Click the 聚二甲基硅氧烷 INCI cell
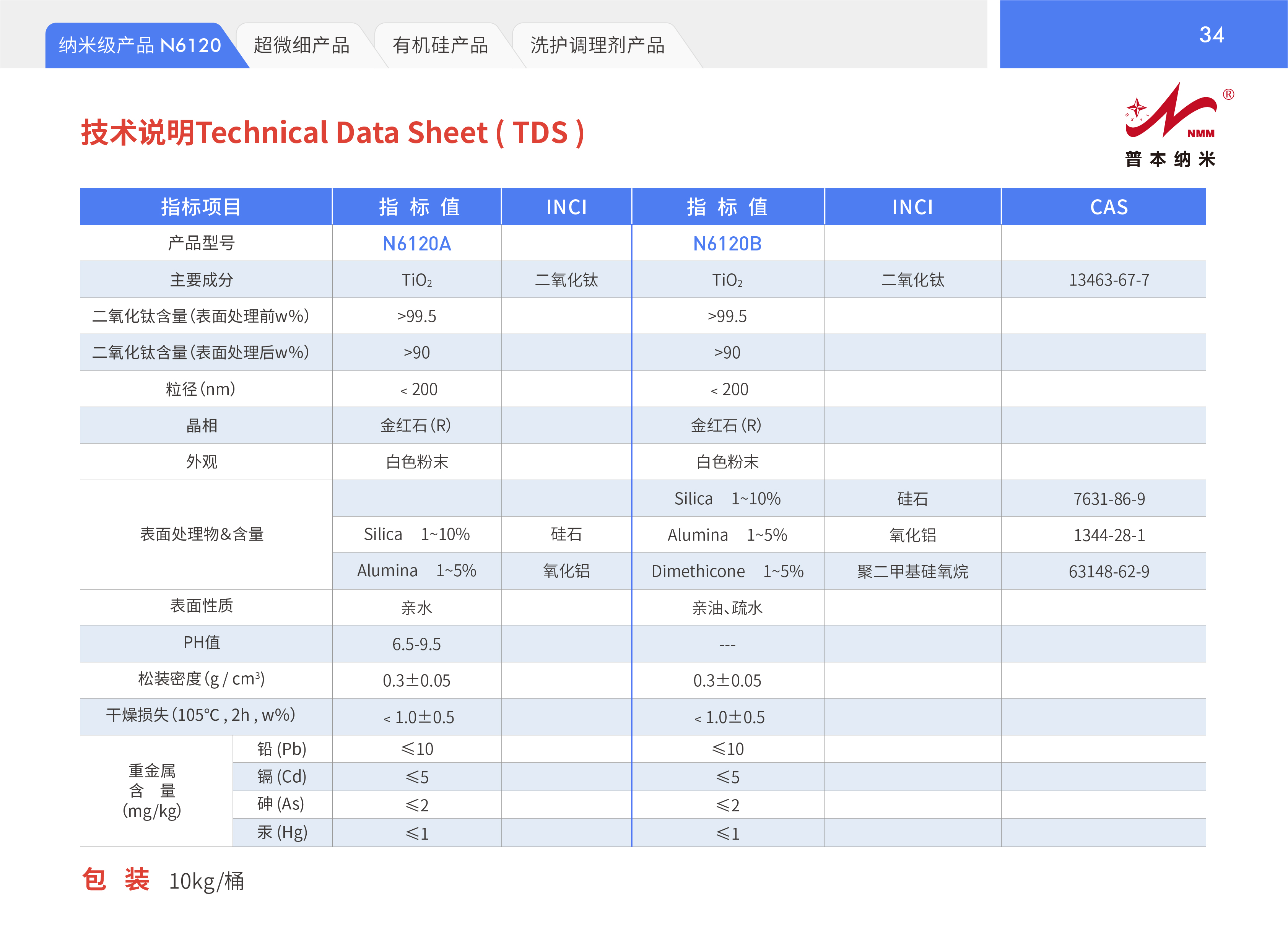 pos(912,571)
